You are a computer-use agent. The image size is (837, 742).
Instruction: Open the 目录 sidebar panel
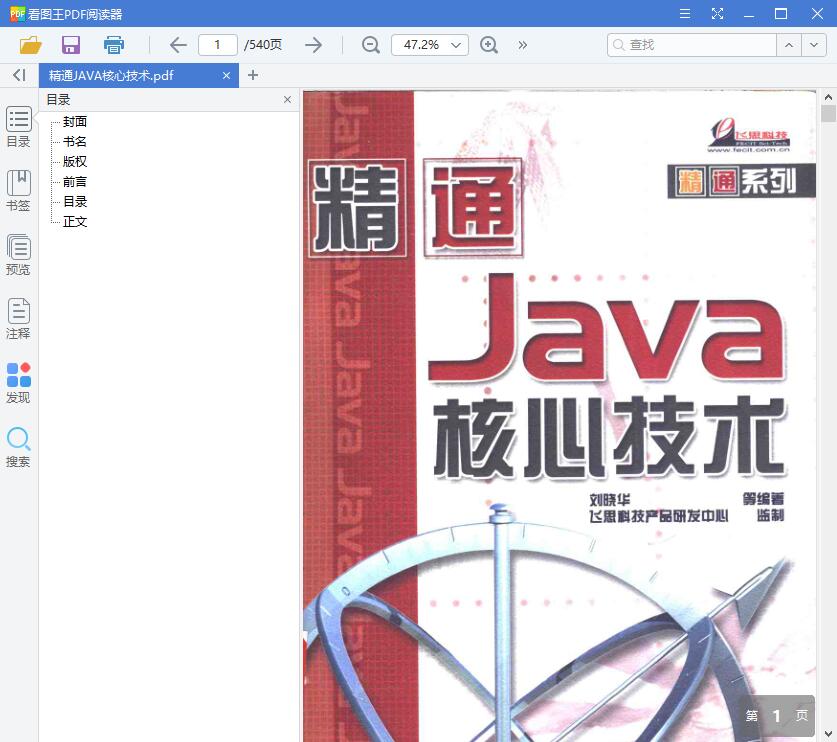click(x=19, y=127)
